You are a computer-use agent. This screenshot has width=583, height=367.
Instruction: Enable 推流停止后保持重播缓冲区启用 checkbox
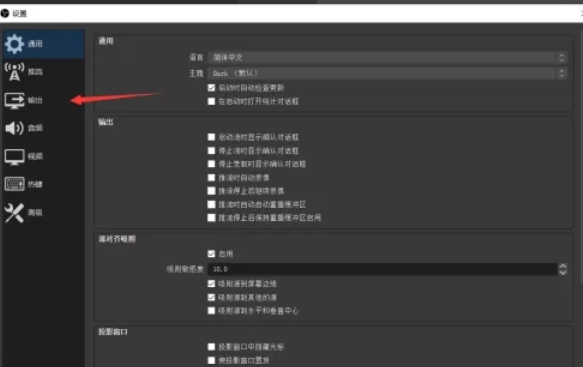(x=211, y=218)
